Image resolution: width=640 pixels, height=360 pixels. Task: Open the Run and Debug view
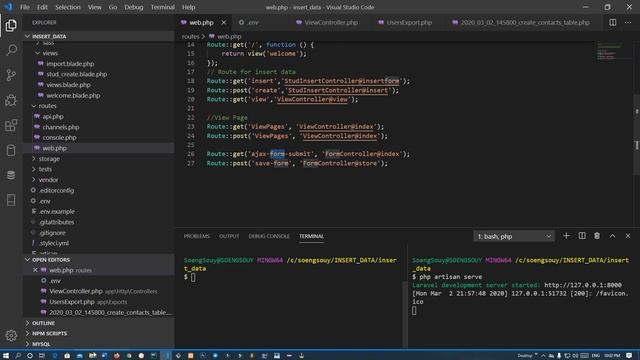click(x=11, y=100)
